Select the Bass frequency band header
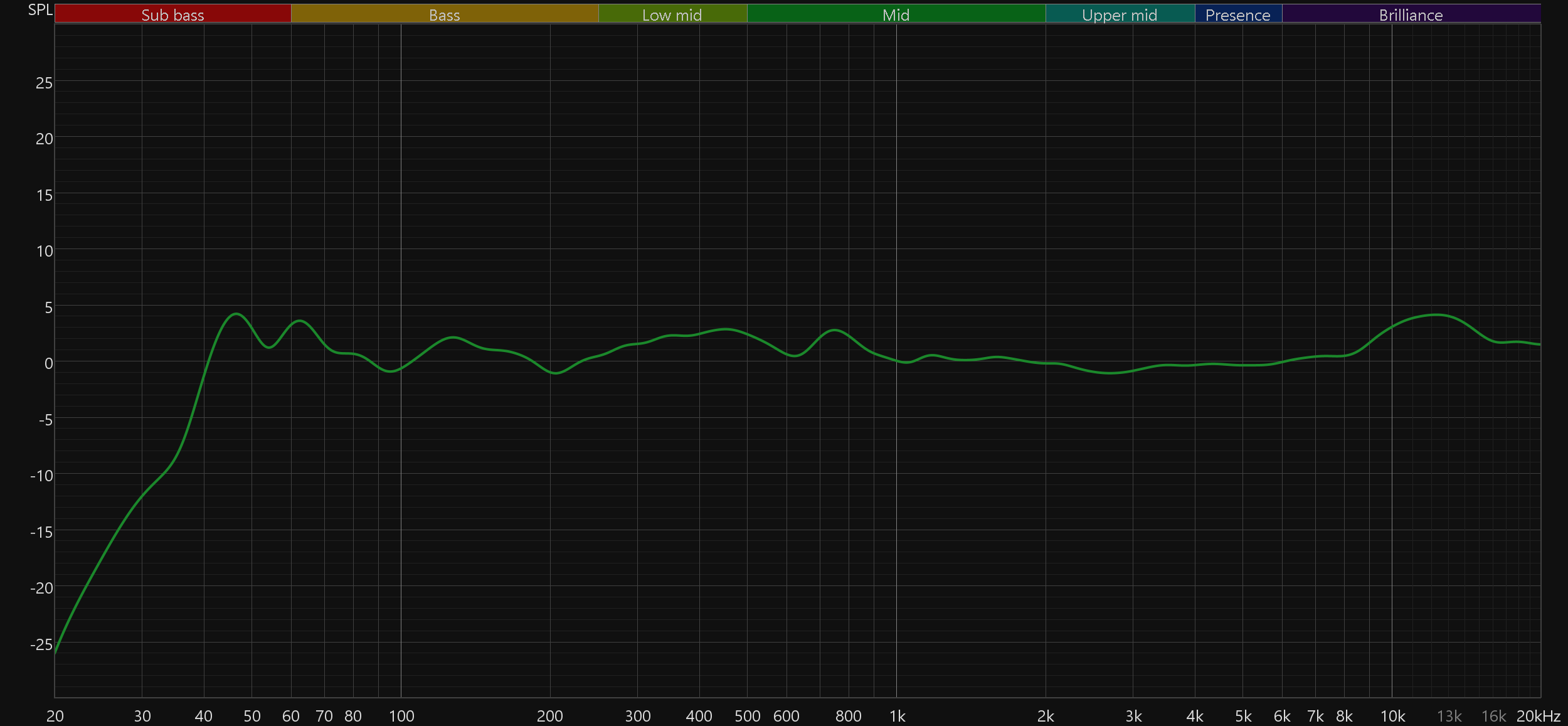This screenshot has height=726, width=1568. click(444, 14)
